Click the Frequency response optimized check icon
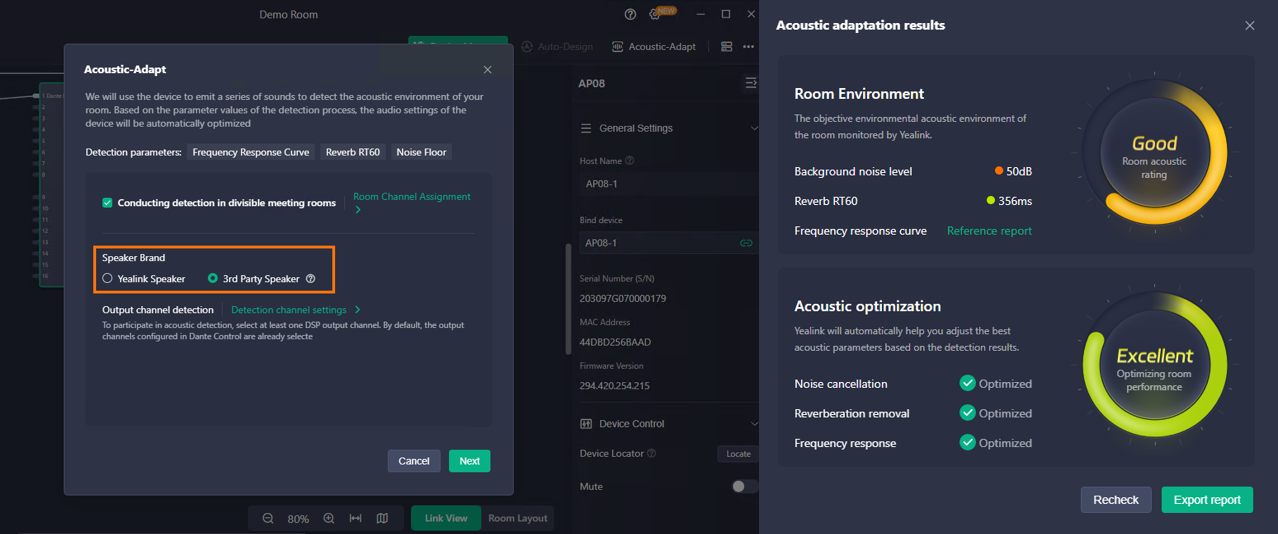The height and width of the screenshot is (534, 1278). [x=967, y=443]
